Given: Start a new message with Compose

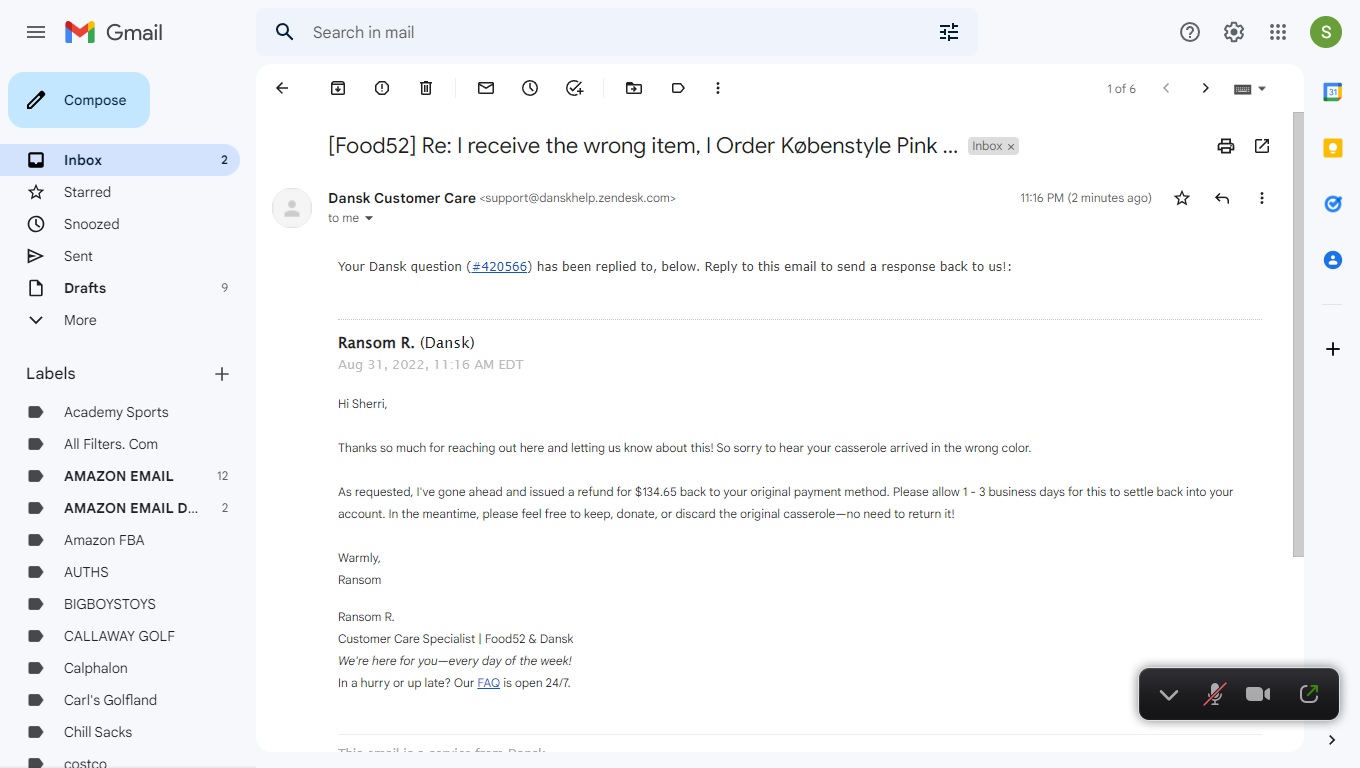Looking at the screenshot, I should [x=79, y=100].
